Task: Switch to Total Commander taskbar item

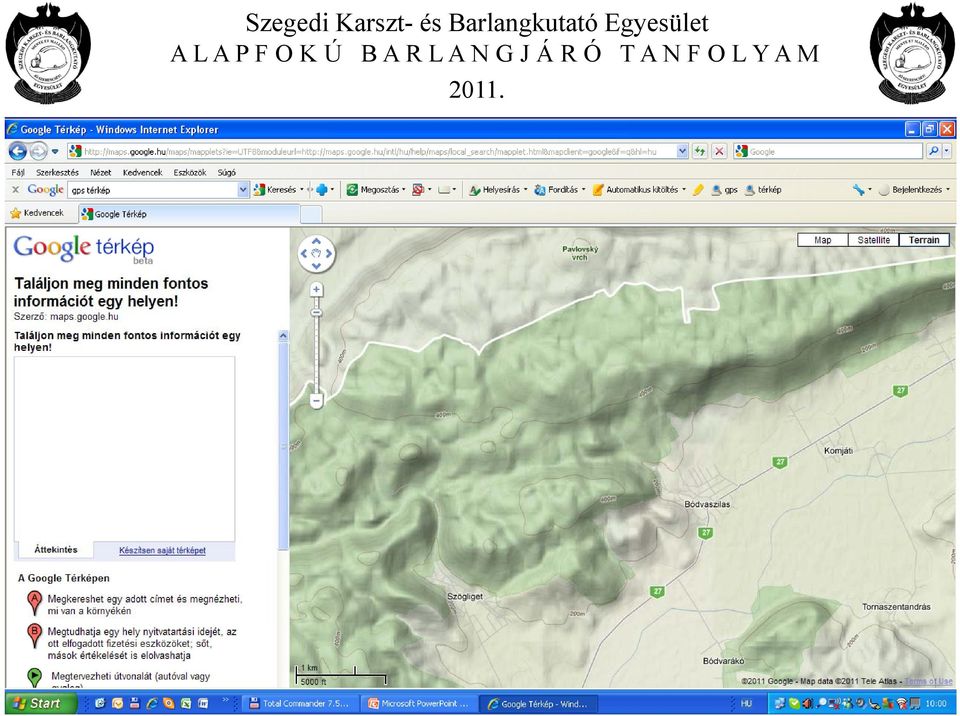Action: (298, 704)
